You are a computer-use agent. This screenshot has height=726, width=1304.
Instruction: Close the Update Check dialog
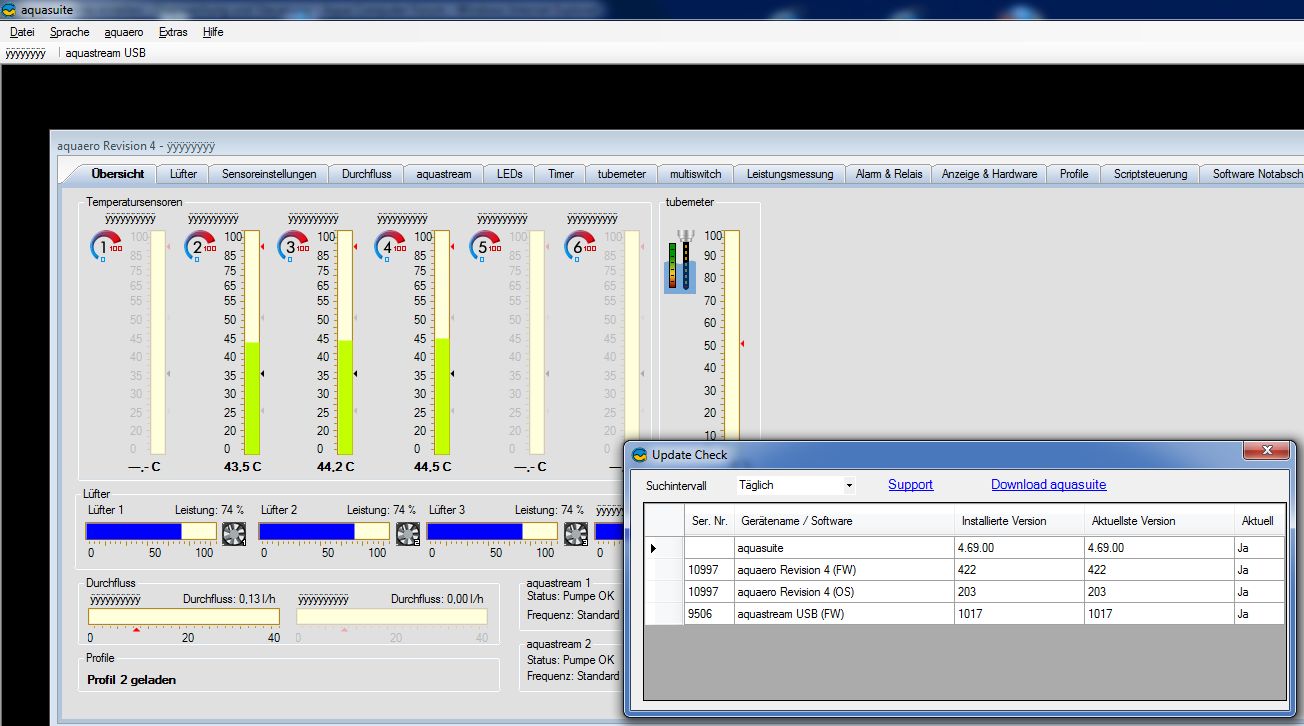click(x=1266, y=451)
